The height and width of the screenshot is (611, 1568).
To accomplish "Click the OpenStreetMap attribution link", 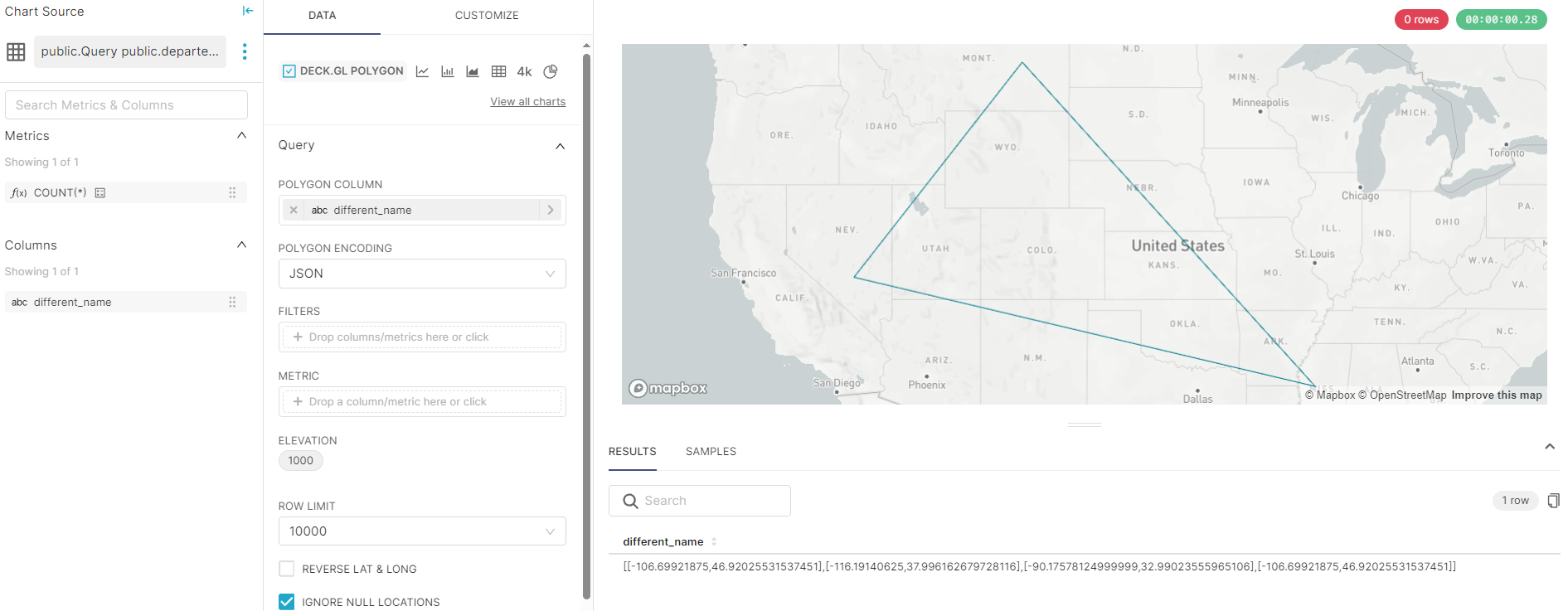I will [1402, 395].
